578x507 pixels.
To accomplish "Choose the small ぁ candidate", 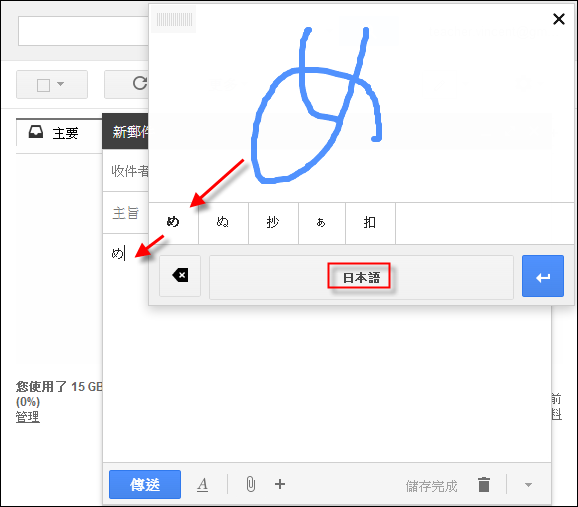I will (x=321, y=222).
